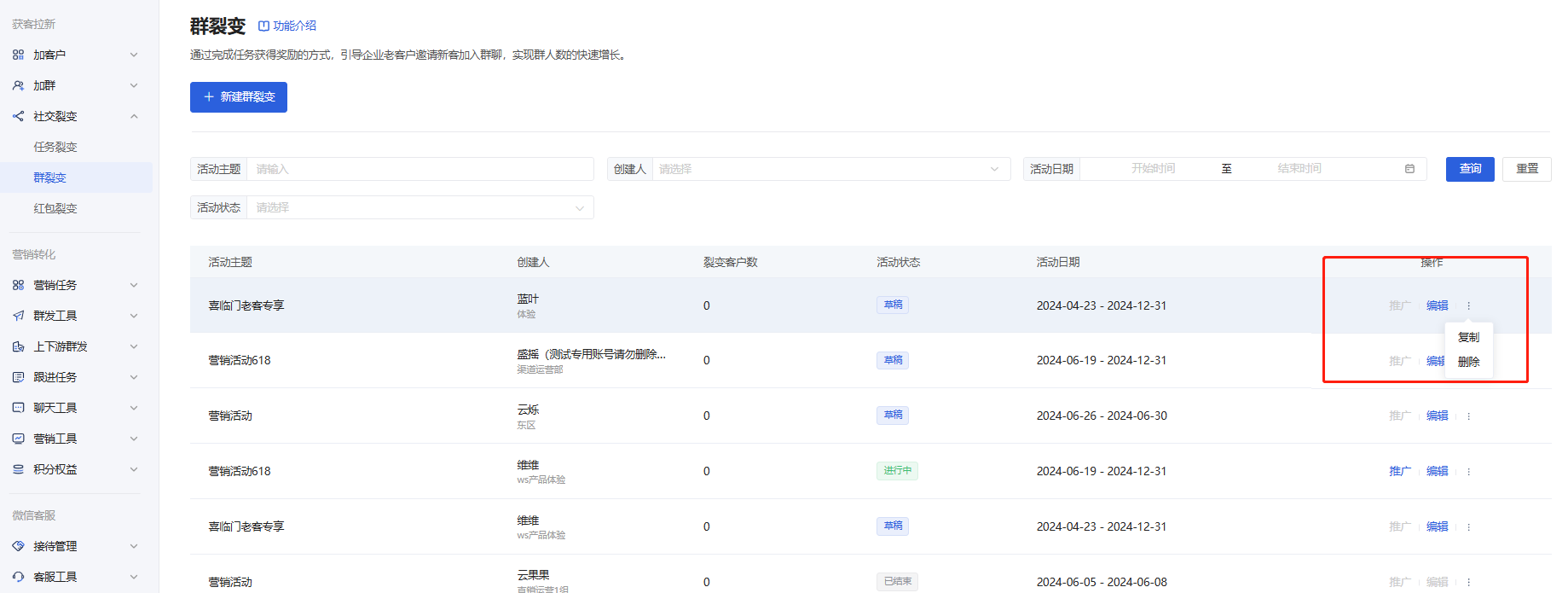This screenshot has height=593, width=1568.
Task: Open more options for 维维 营销活动618 row
Action: [1468, 472]
